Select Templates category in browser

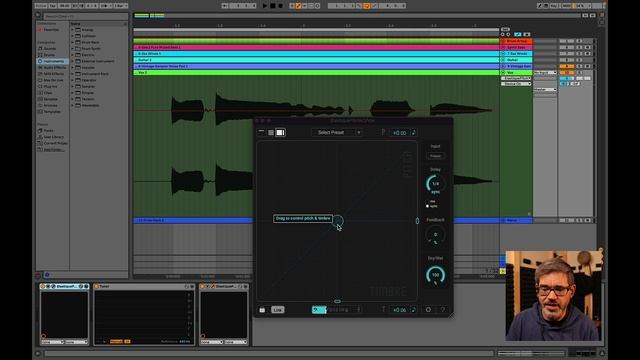coord(52,112)
